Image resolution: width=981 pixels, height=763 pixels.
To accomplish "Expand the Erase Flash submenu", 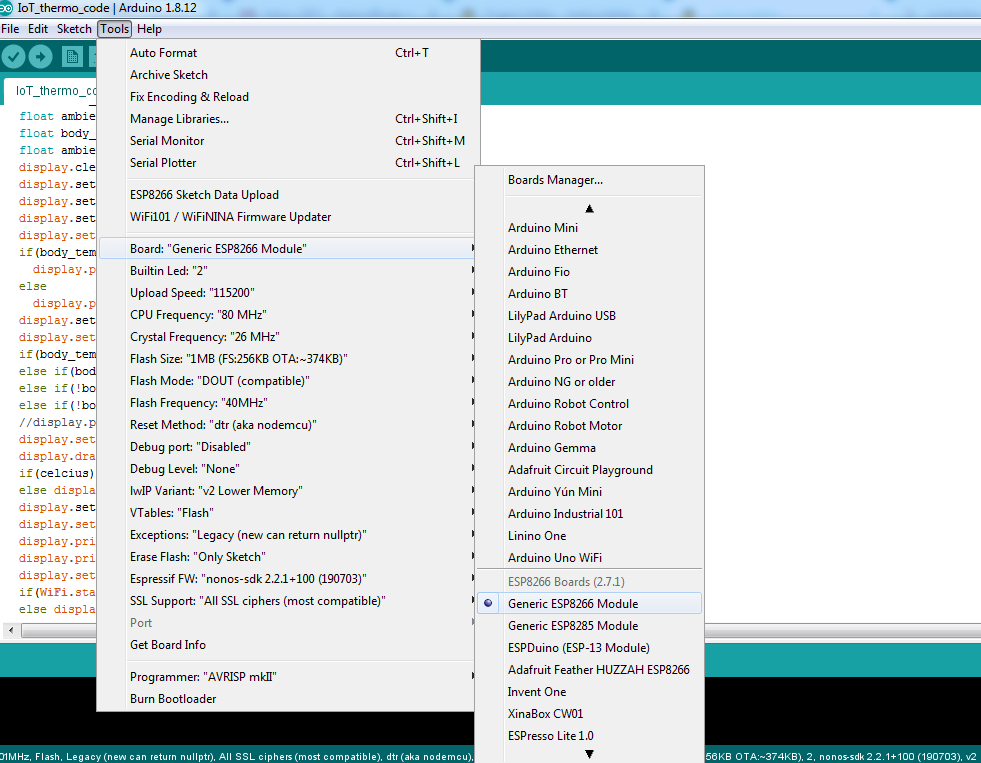I will coord(288,557).
